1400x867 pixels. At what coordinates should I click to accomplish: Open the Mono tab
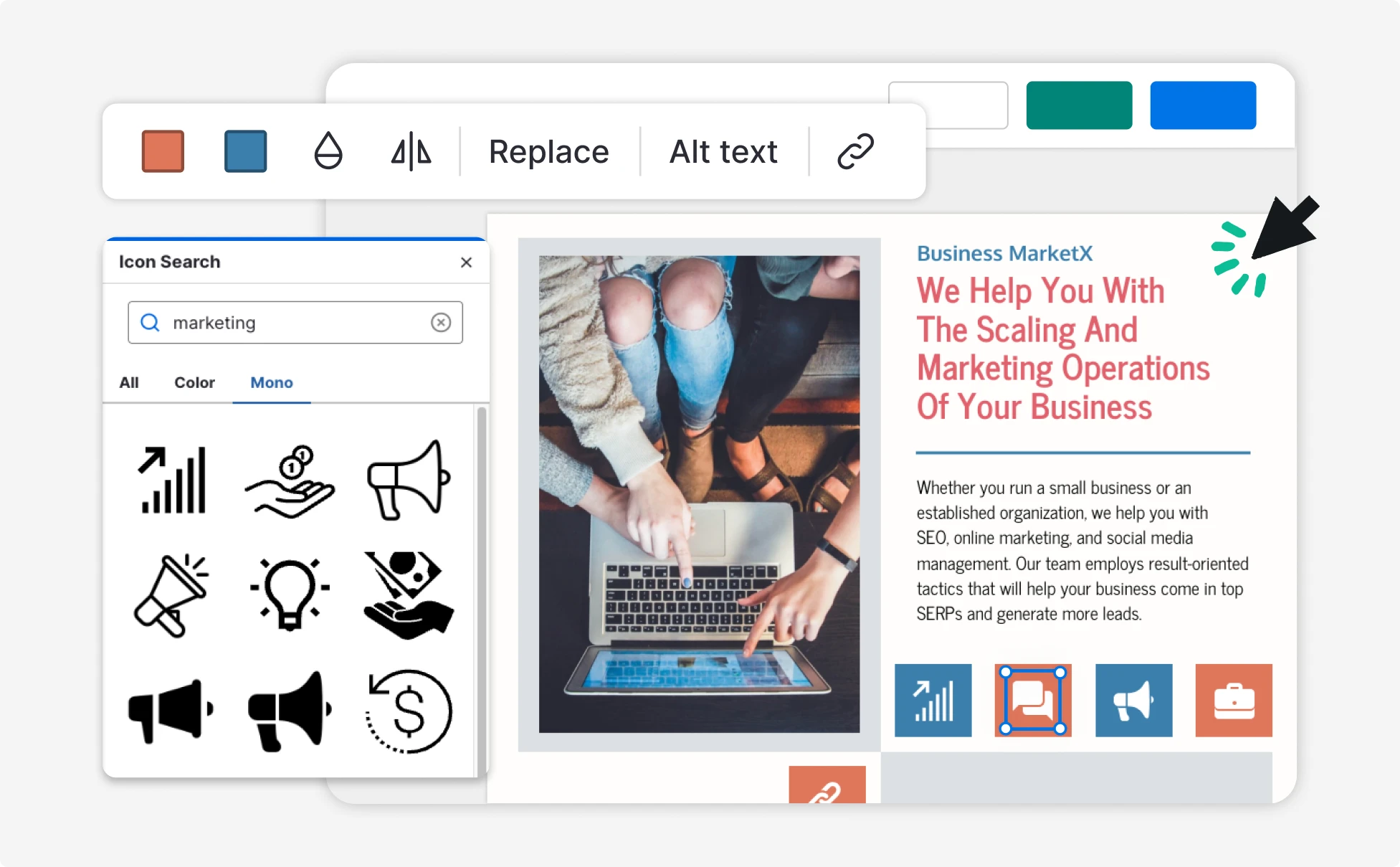[271, 382]
